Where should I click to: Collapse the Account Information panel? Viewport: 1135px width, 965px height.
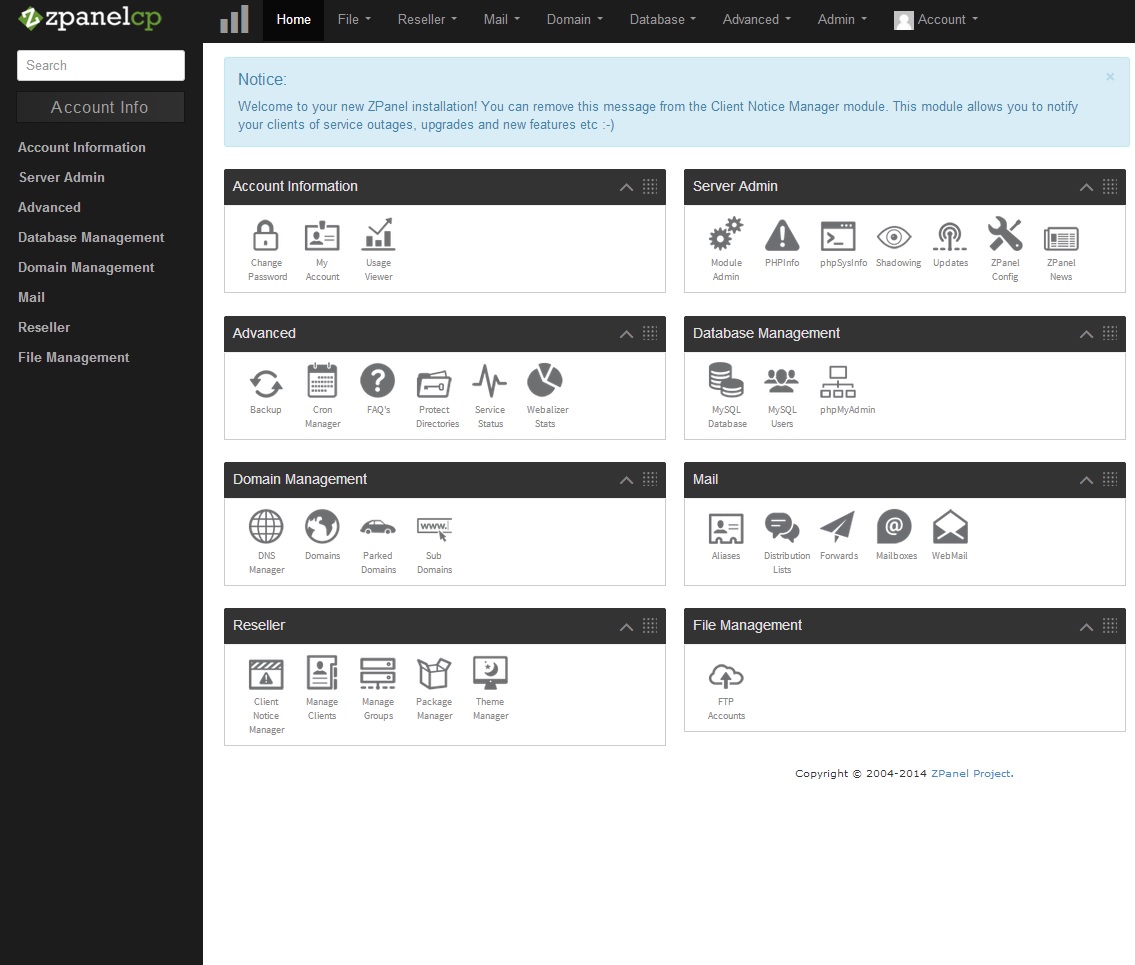[626, 187]
